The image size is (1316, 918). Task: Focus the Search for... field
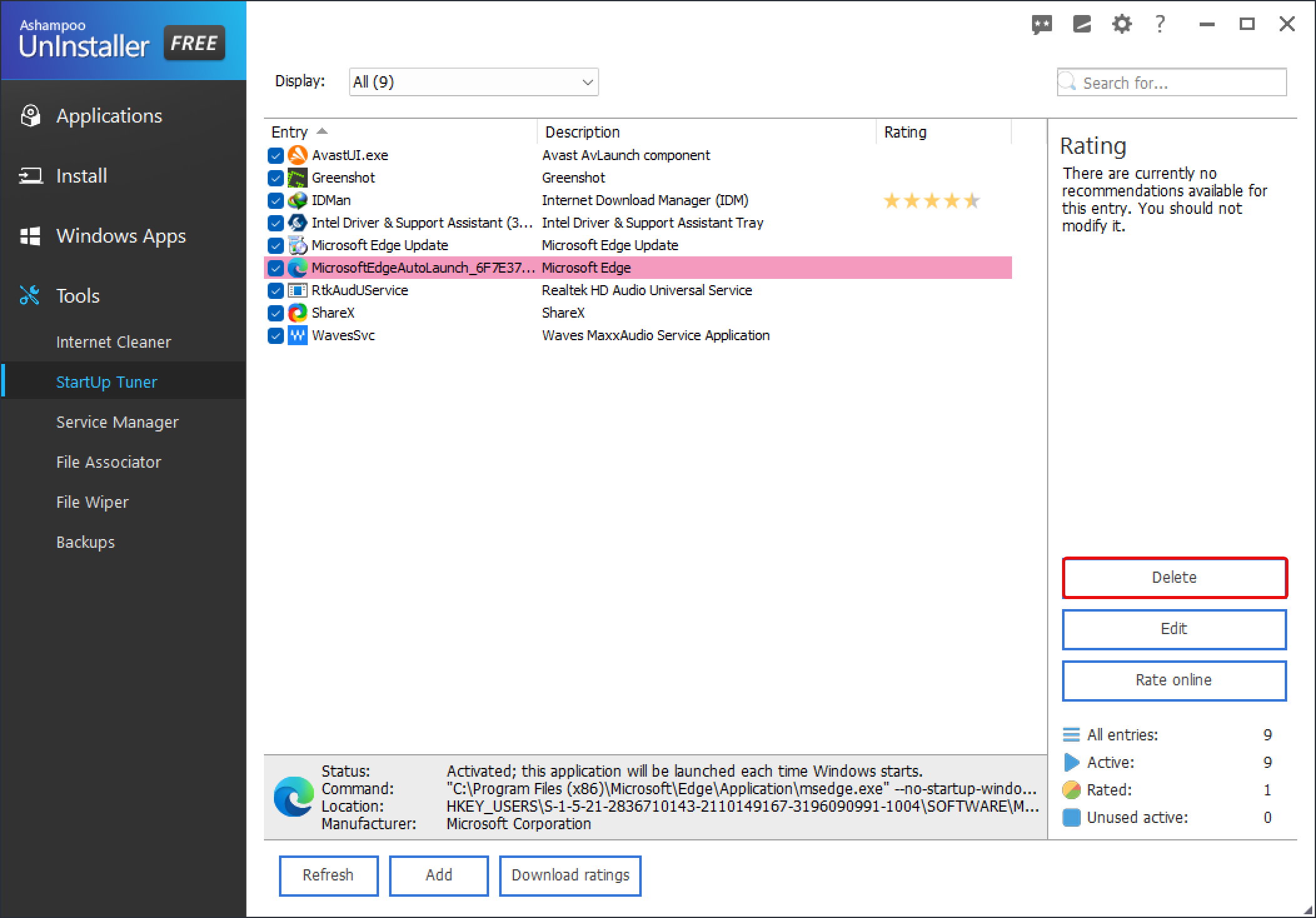click(1172, 82)
